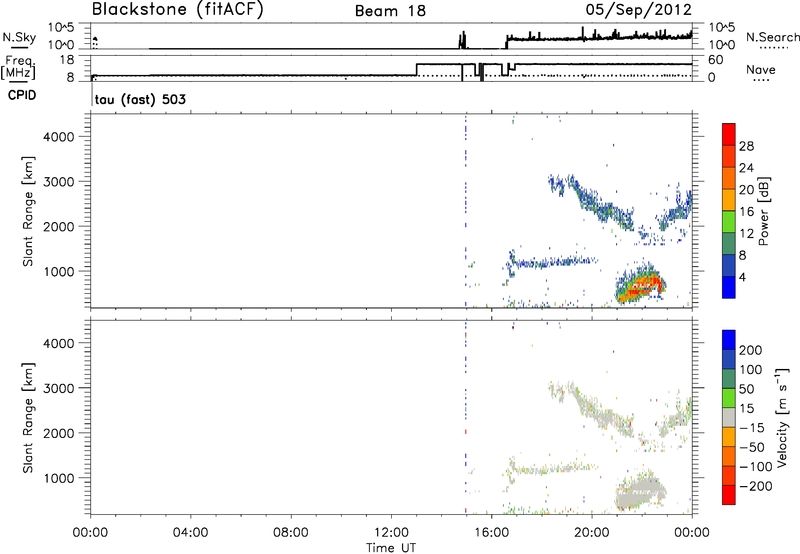Click the strong red echo patch in power panel

pyautogui.click(x=643, y=287)
